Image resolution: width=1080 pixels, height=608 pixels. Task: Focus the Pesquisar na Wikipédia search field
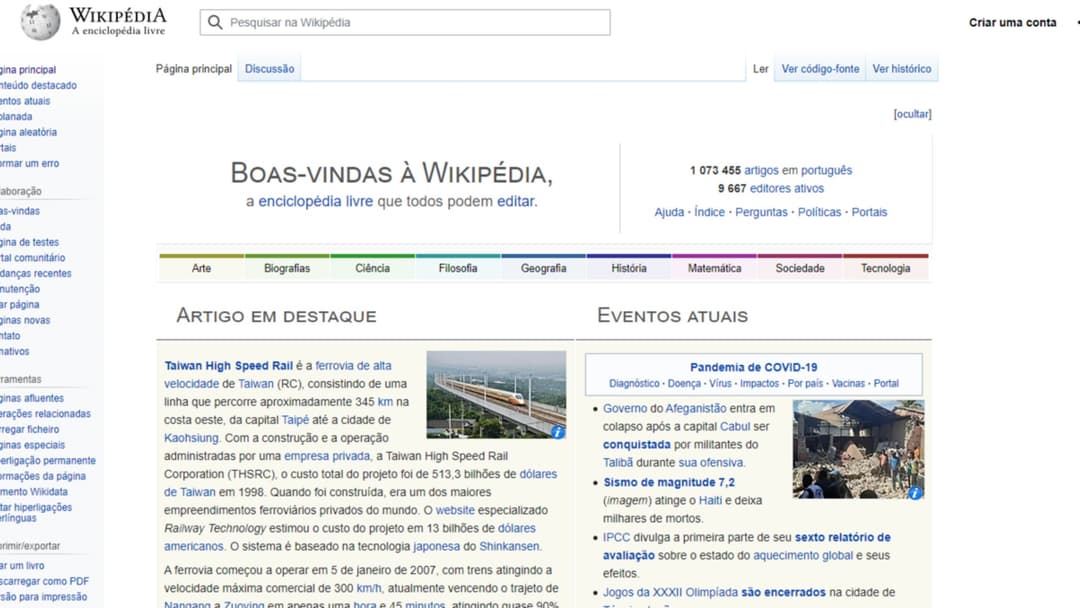(x=405, y=23)
